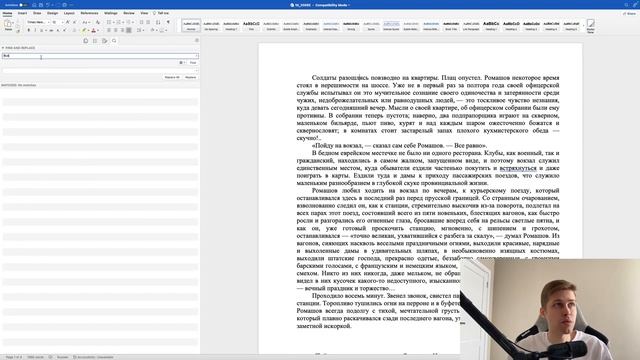Open the Home ribbon tab
Image resolution: width=640 pixels, height=360 pixels.
pyautogui.click(x=7, y=13)
